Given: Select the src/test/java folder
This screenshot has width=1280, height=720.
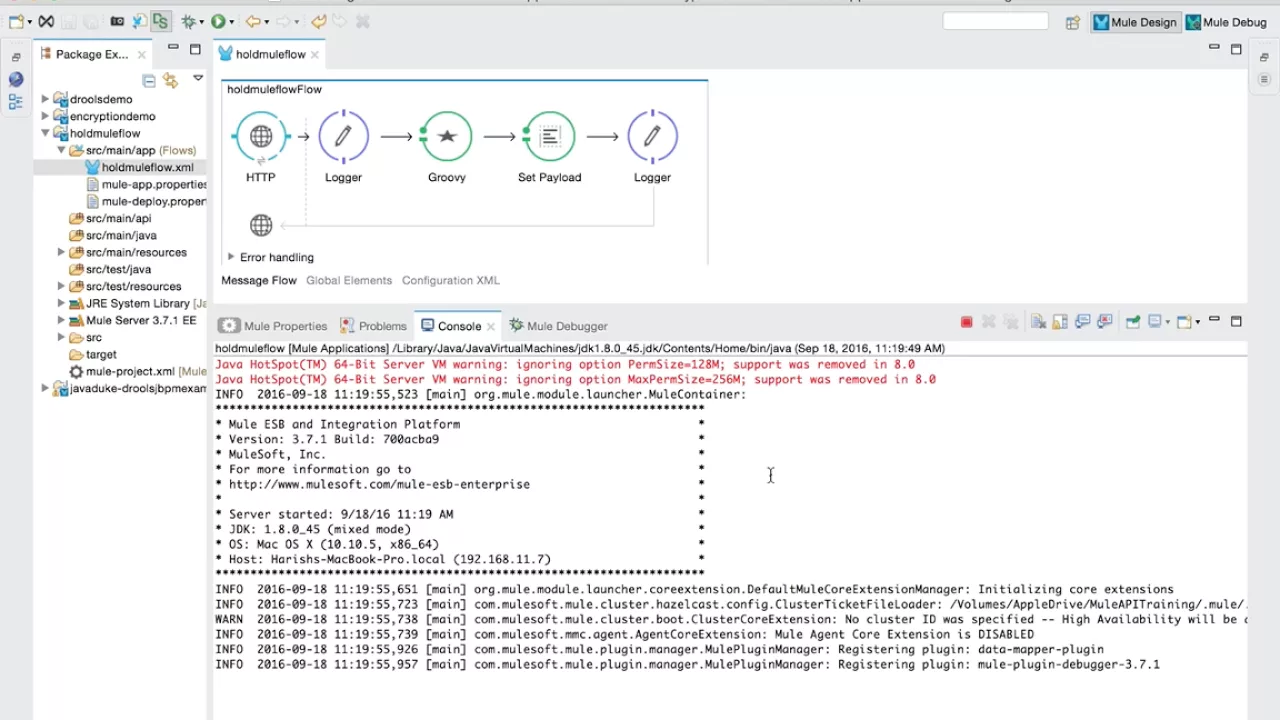Looking at the screenshot, I should click(110, 269).
